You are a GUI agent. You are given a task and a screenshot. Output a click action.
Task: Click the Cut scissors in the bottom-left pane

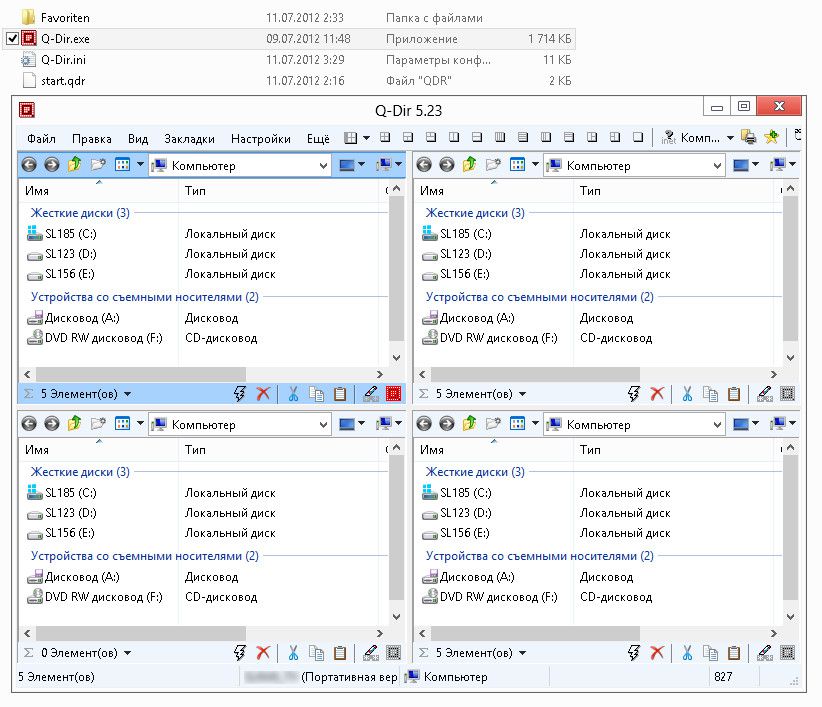tap(293, 653)
